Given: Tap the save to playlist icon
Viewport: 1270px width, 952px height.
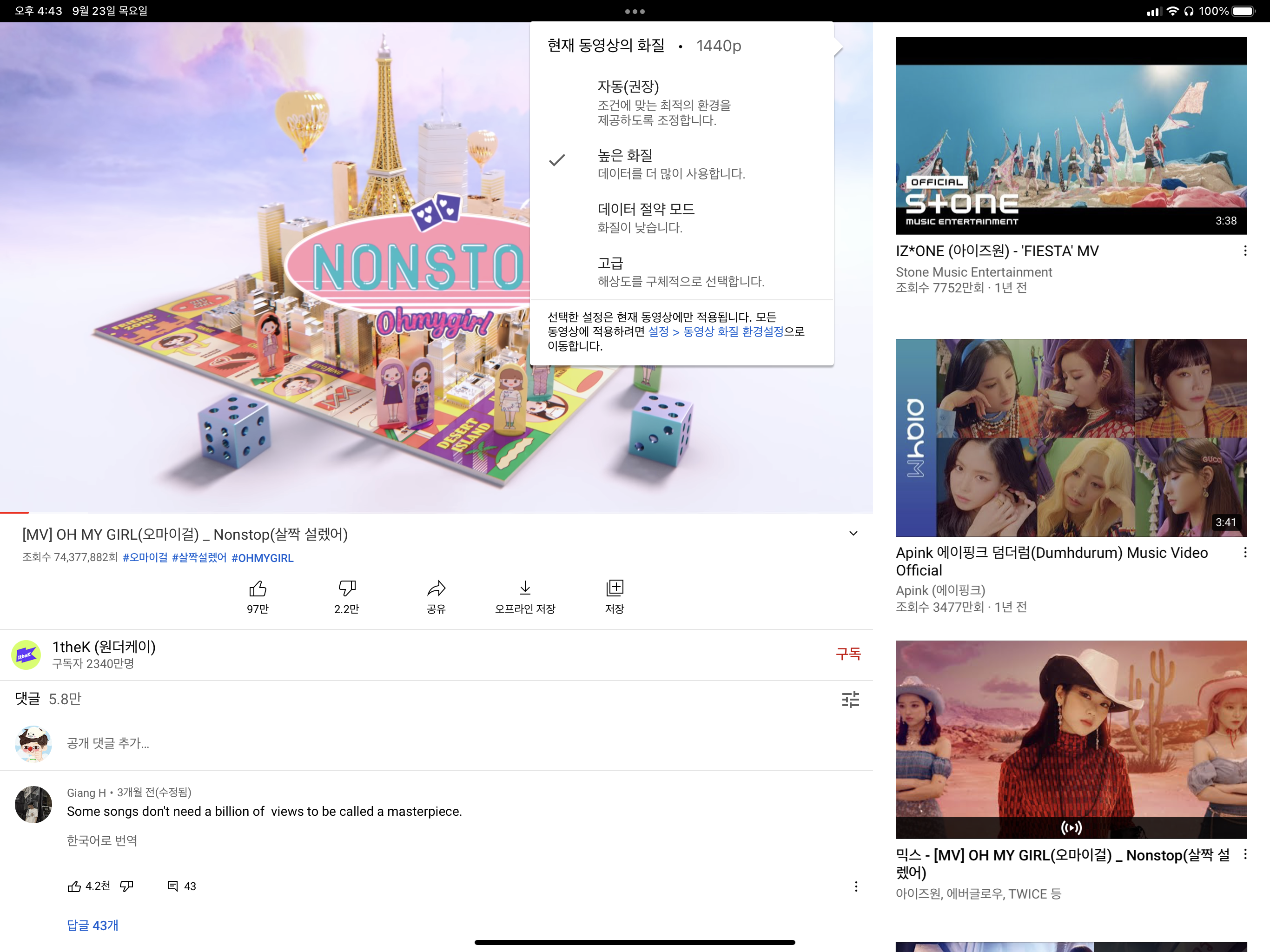Looking at the screenshot, I should click(615, 588).
